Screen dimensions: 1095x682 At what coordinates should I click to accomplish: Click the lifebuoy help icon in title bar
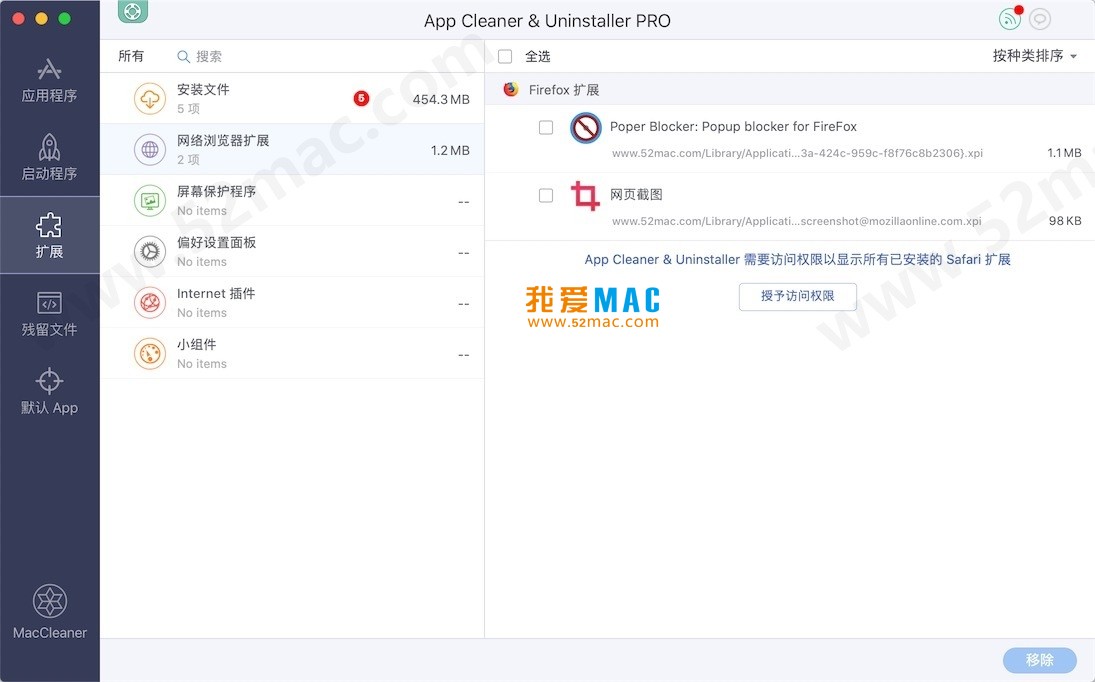coord(133,11)
